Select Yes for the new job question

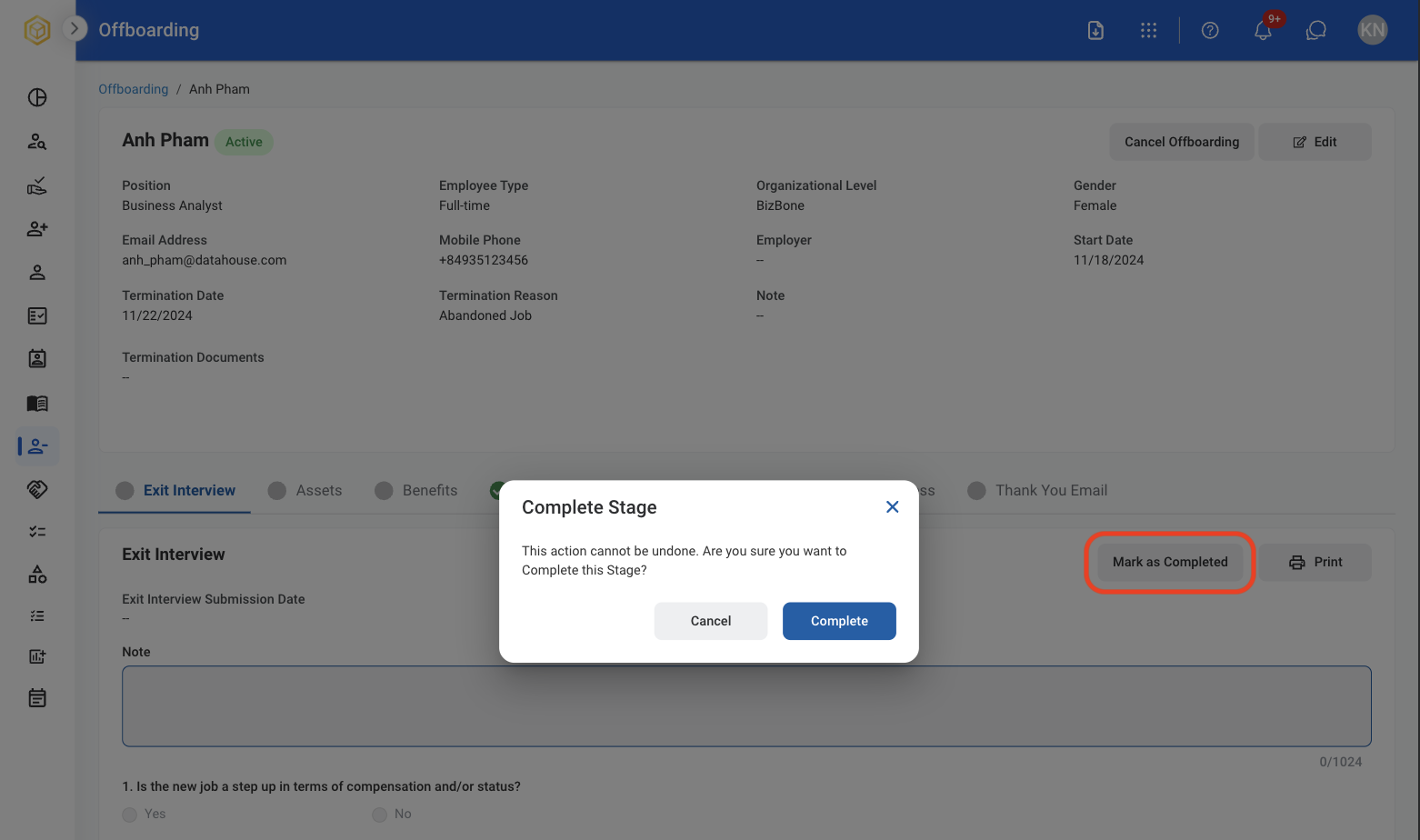(x=130, y=815)
